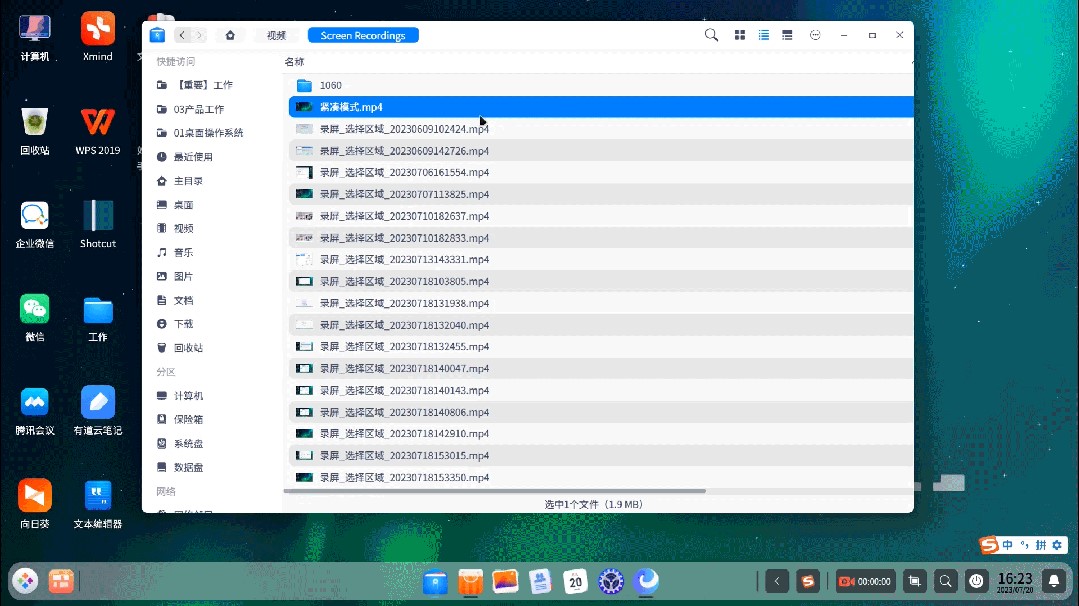Open the file manager options menu icon
The image size is (1079, 606).
tap(815, 35)
